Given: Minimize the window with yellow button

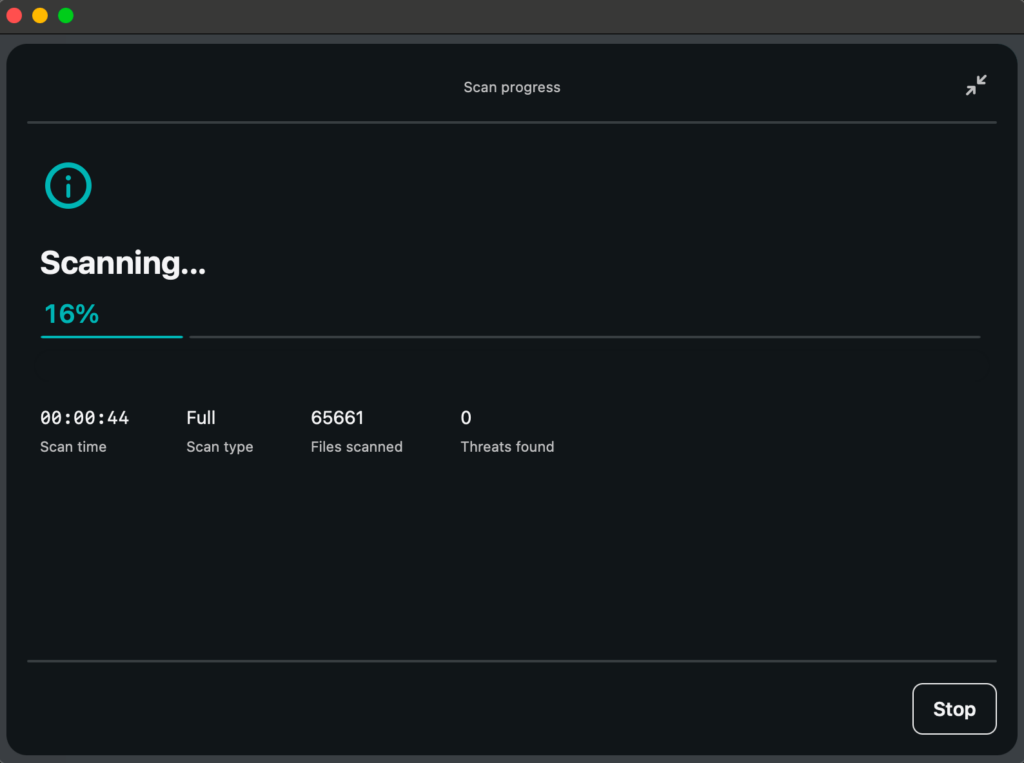Looking at the screenshot, I should click(40, 16).
